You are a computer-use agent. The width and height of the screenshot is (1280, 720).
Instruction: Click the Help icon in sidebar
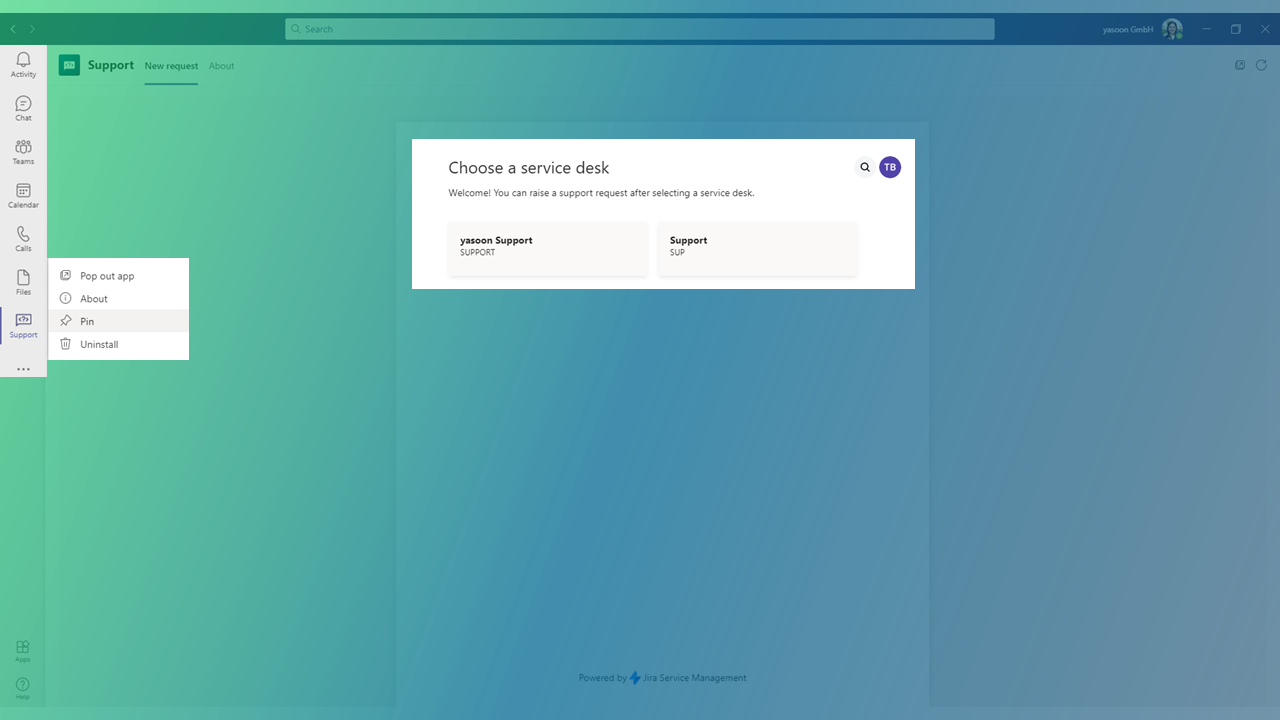click(x=23, y=688)
